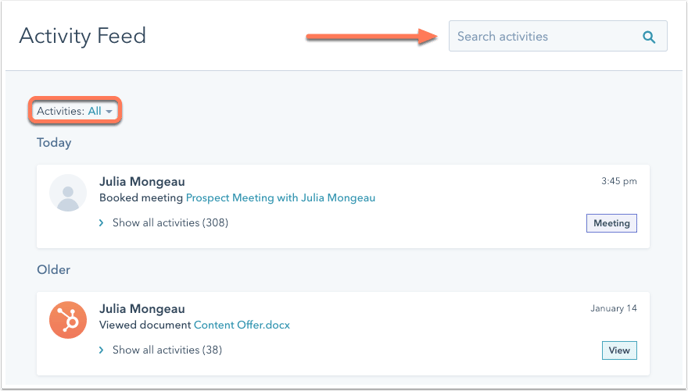688x391 pixels.
Task: Click the Older section heading
Action: pos(54,269)
